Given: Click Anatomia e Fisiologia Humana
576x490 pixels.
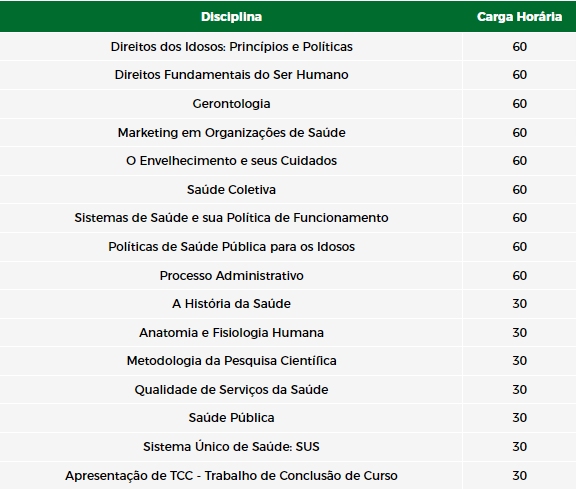Looking at the screenshot, I should click(x=231, y=333).
